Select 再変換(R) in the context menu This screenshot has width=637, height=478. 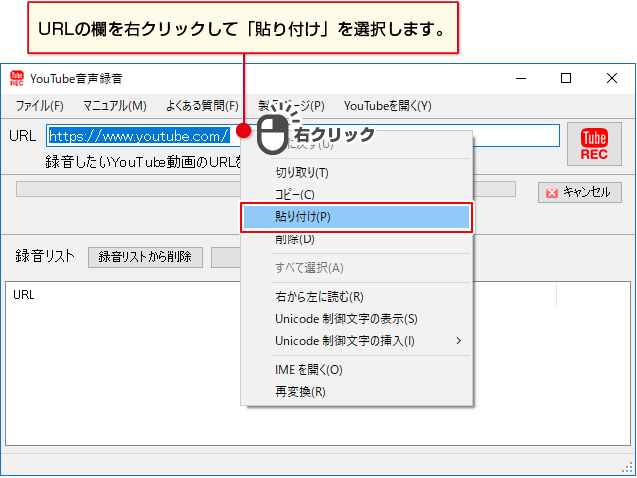357,392
